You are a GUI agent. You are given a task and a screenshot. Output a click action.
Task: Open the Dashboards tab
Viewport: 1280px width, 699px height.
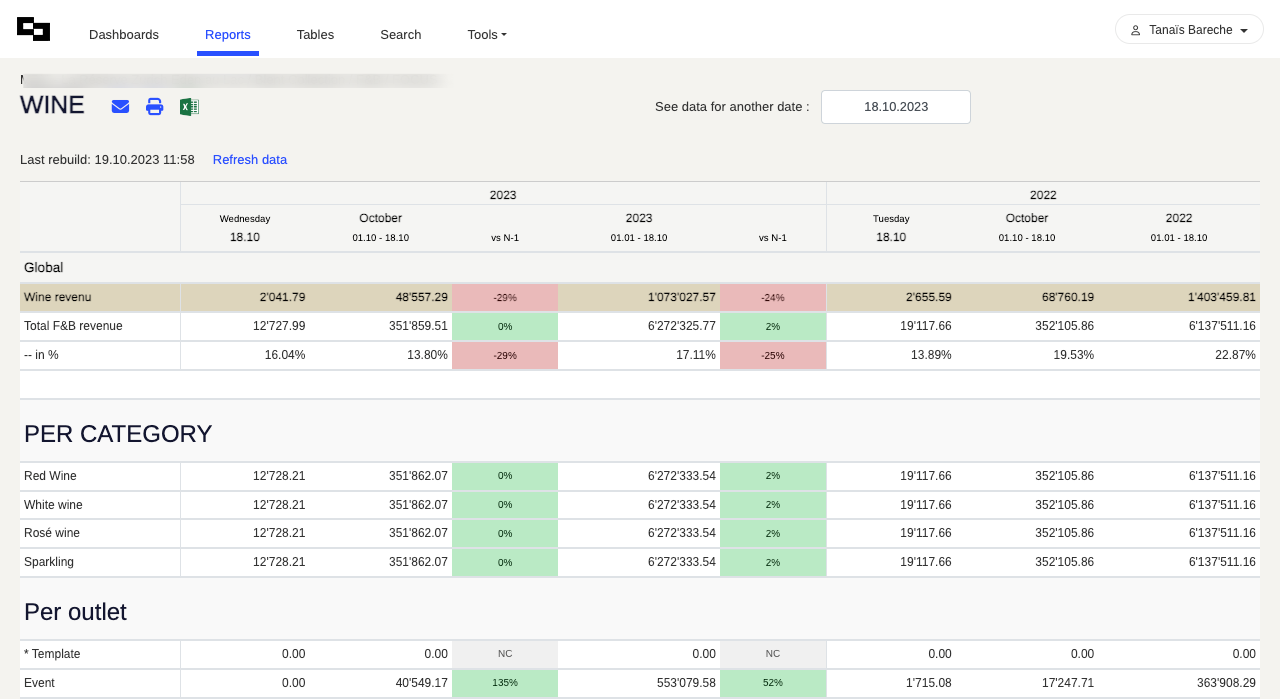124,34
